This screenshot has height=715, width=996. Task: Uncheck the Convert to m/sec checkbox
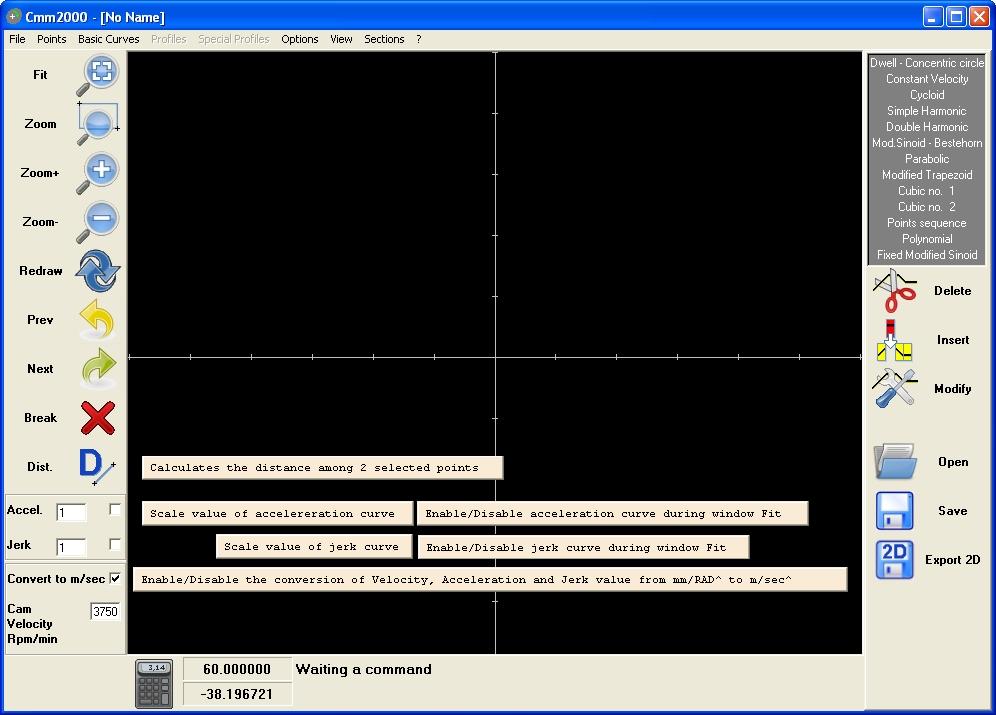(115, 578)
